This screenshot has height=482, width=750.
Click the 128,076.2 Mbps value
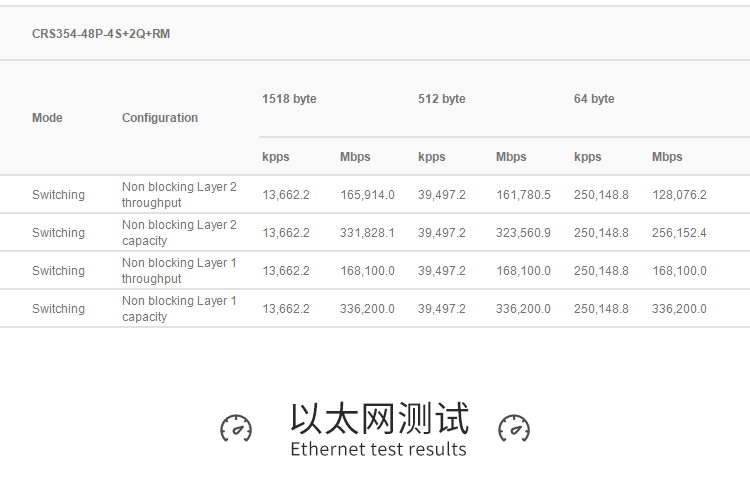click(x=679, y=195)
